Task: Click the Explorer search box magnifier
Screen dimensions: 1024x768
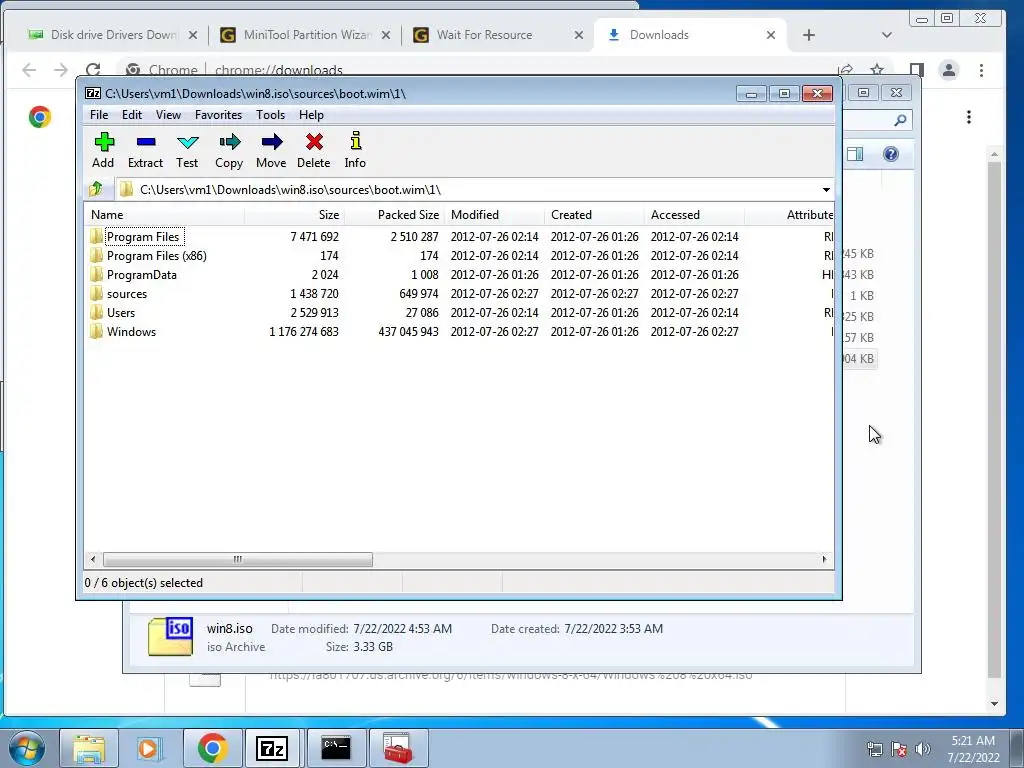Action: [900, 120]
